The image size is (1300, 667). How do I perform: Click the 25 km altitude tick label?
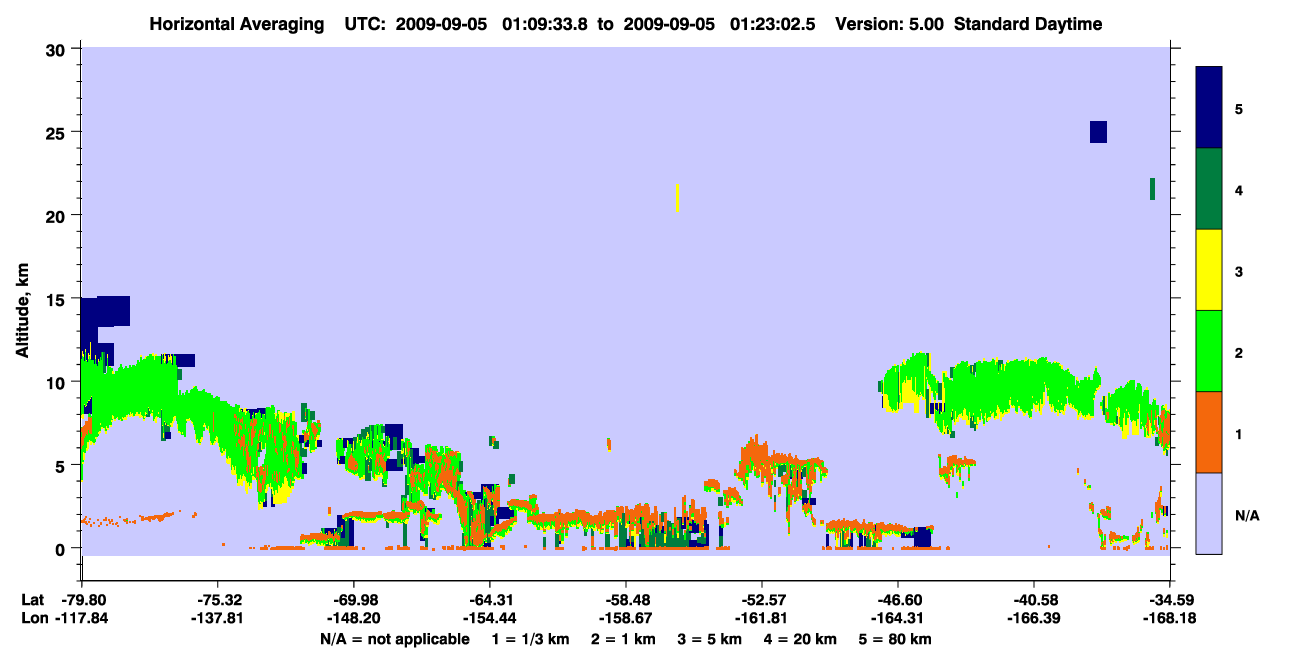coord(58,132)
